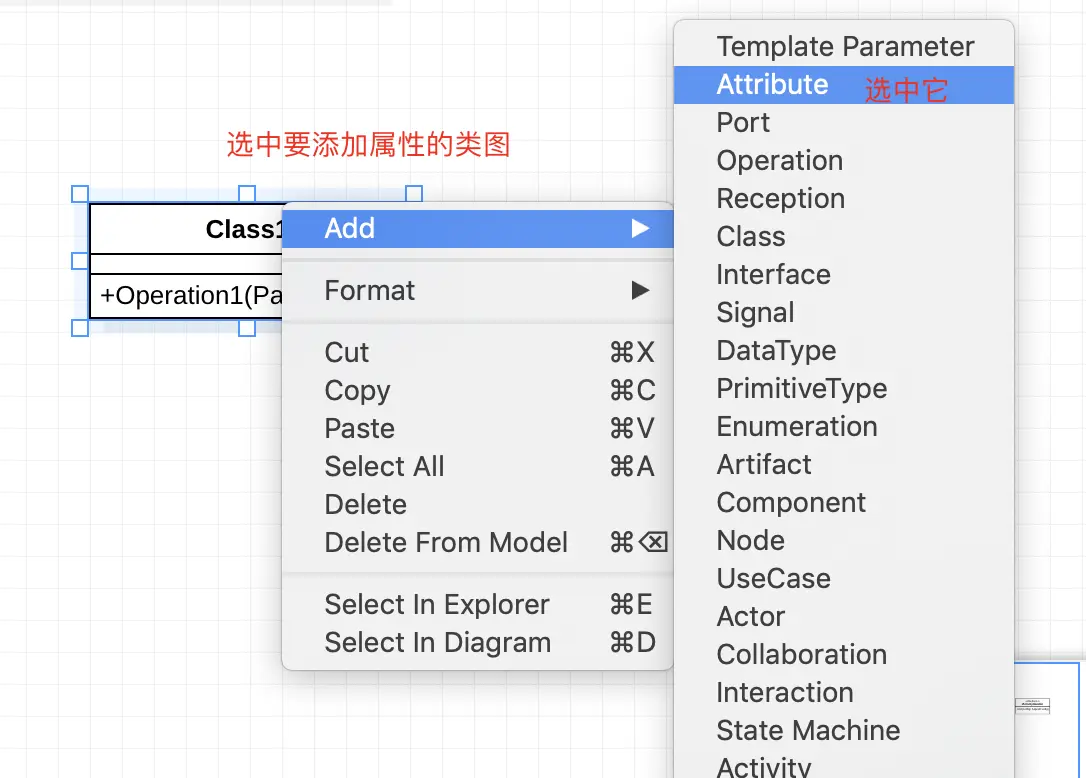This screenshot has height=778, width=1086.
Task: Choose Copy from the context menu
Action: (x=357, y=391)
